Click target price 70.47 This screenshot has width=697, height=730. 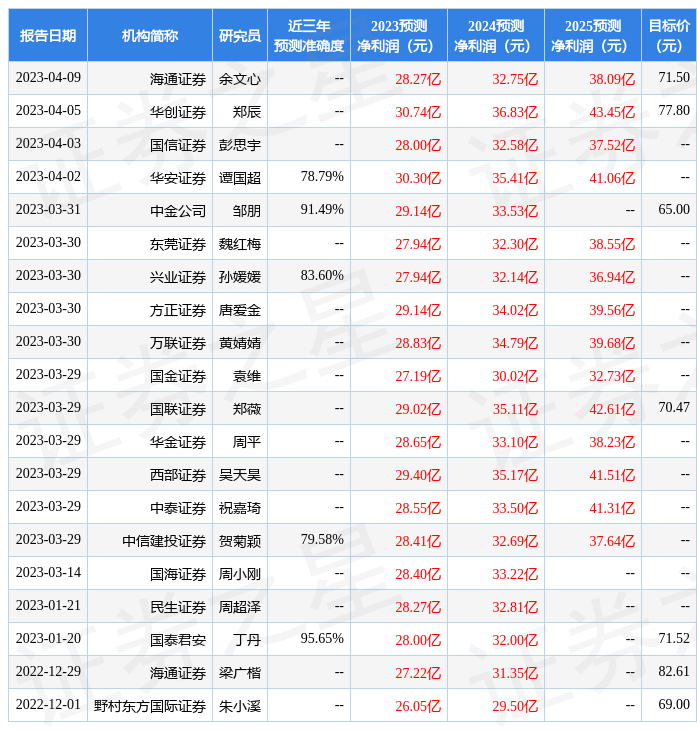click(674, 407)
